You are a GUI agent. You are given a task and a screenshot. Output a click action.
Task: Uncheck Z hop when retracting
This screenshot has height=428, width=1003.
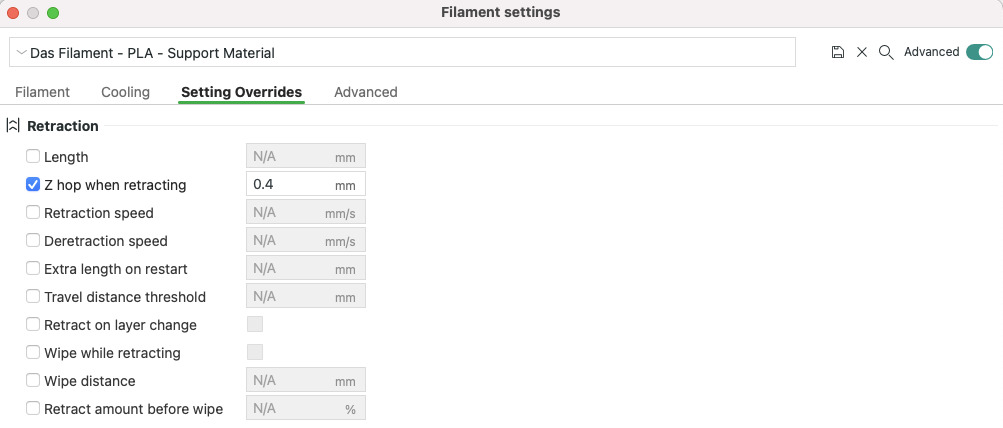pyautogui.click(x=33, y=184)
